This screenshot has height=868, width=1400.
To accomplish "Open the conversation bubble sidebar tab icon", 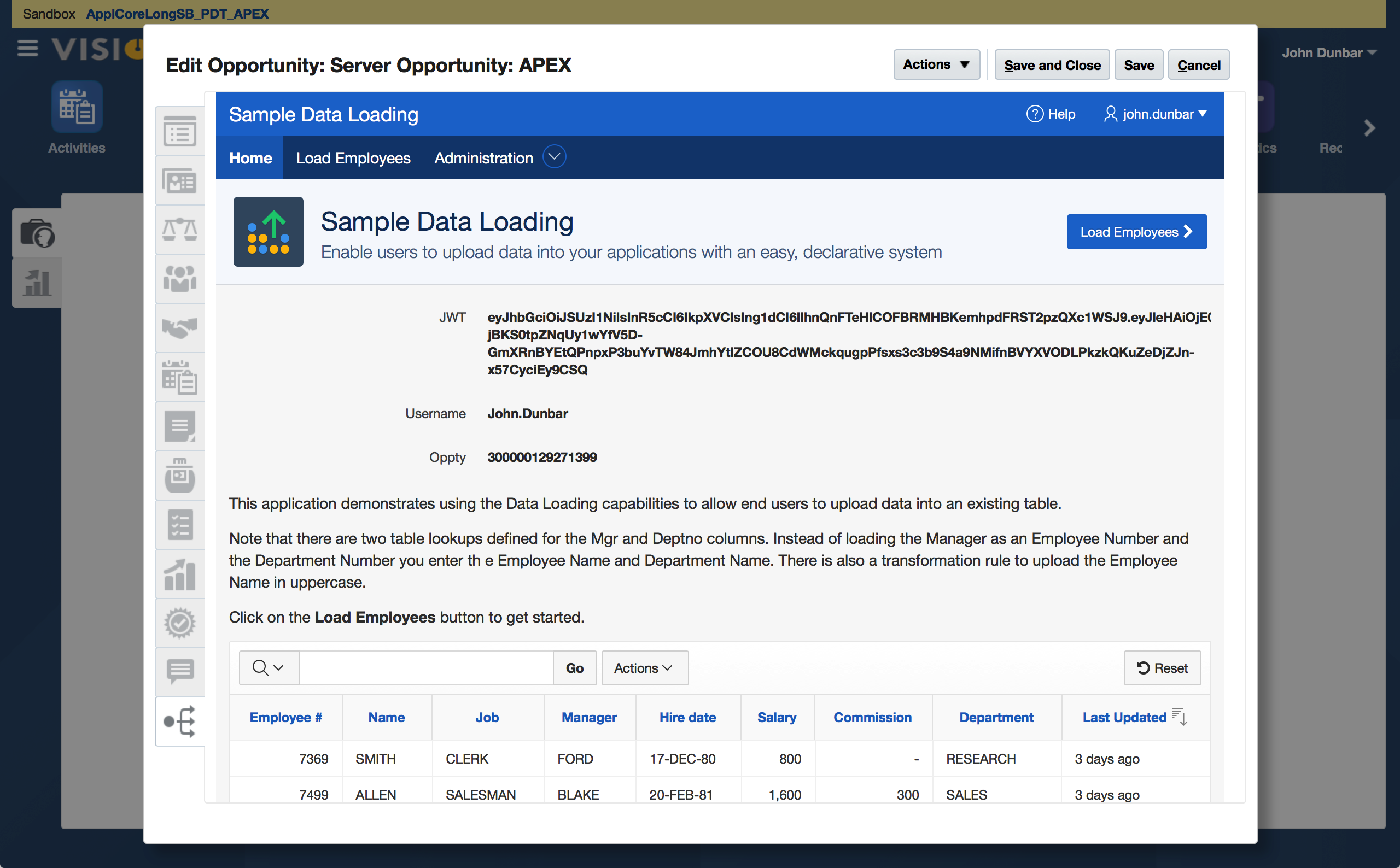I will (180, 672).
